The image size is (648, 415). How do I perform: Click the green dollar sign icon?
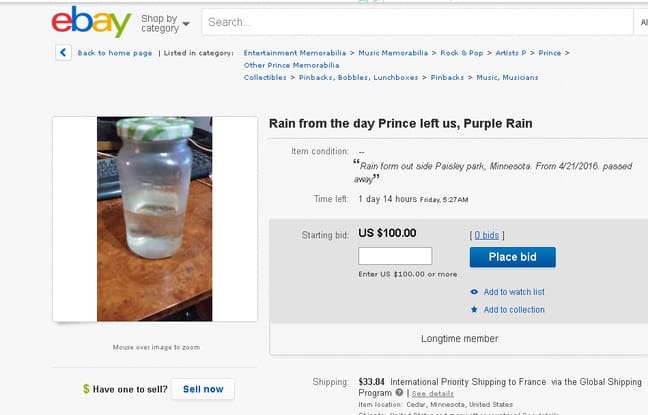(x=87, y=388)
